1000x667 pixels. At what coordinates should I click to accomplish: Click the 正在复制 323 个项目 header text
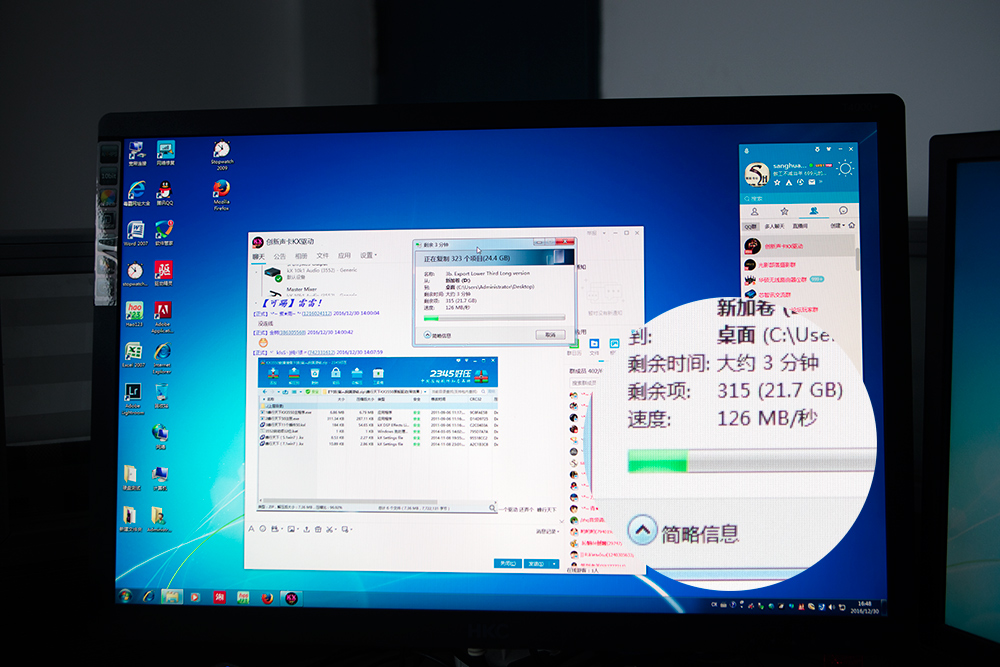467,258
